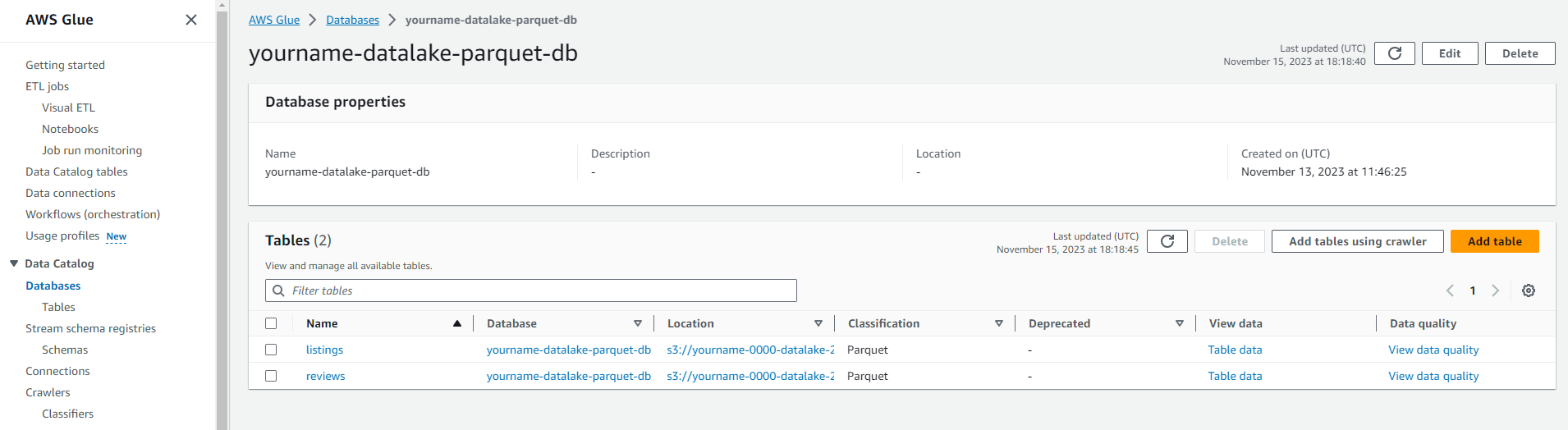1568x430 pixels.
Task: Click the search icon in Filter tables
Action: coord(279,290)
